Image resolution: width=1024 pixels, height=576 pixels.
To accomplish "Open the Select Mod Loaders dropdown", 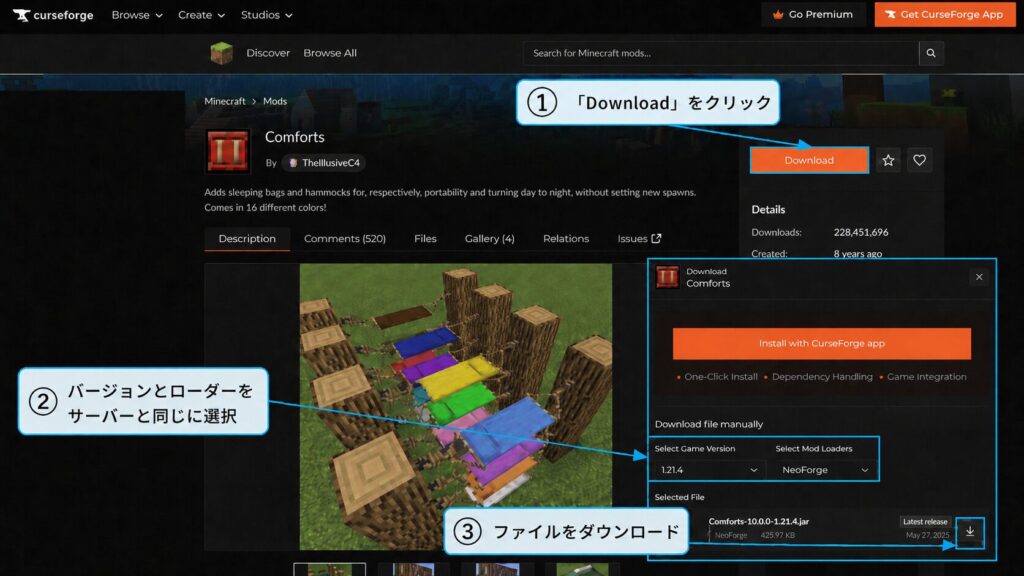I will click(x=825, y=470).
